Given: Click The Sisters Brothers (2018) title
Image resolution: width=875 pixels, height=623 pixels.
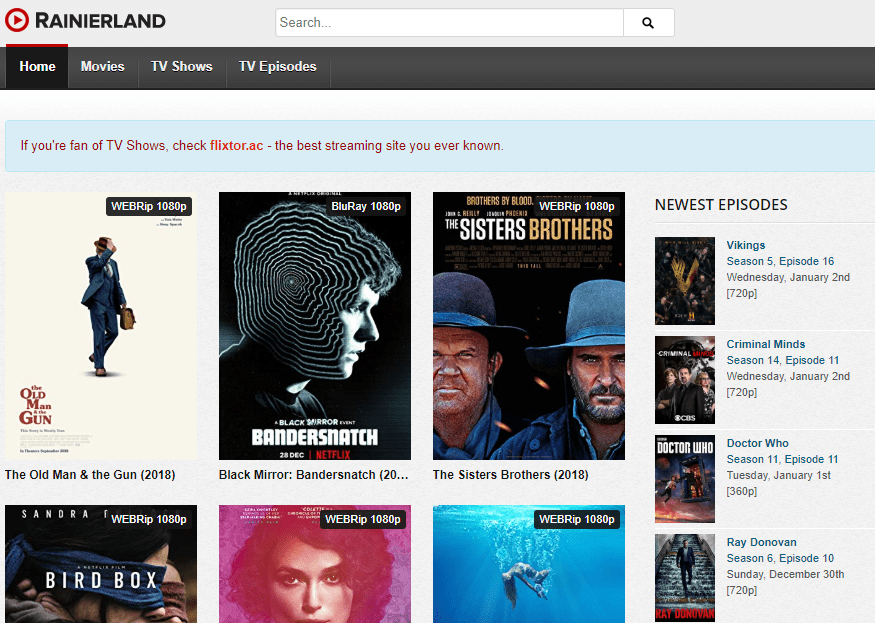Looking at the screenshot, I should pos(511,475).
